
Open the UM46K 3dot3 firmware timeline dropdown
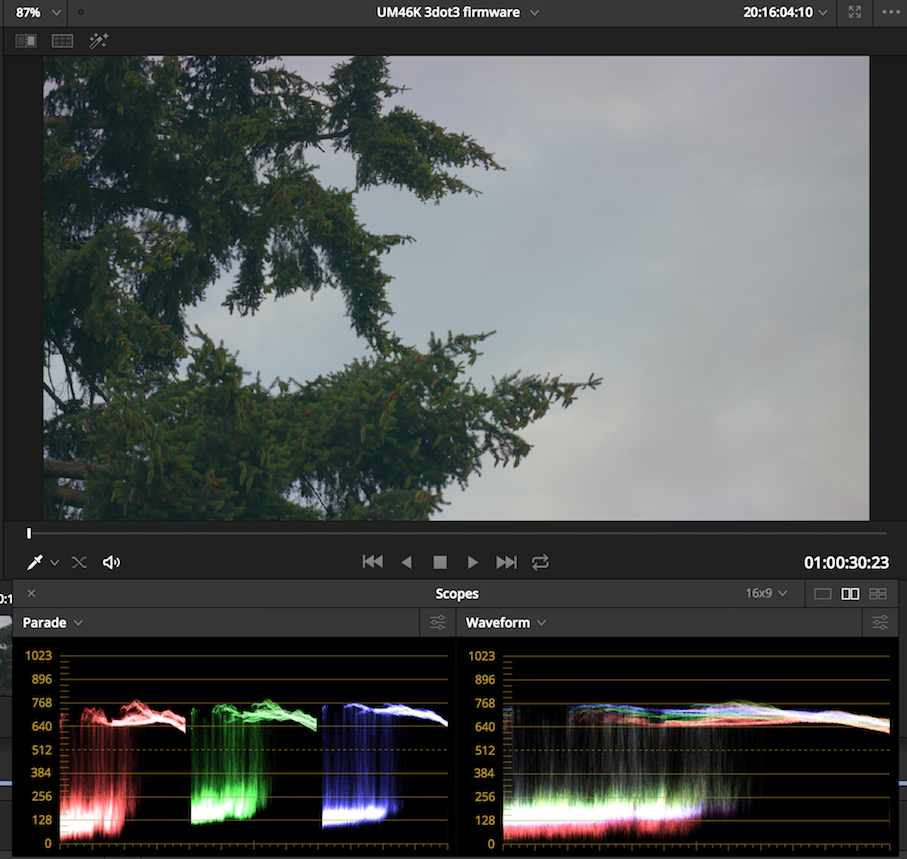coord(458,12)
